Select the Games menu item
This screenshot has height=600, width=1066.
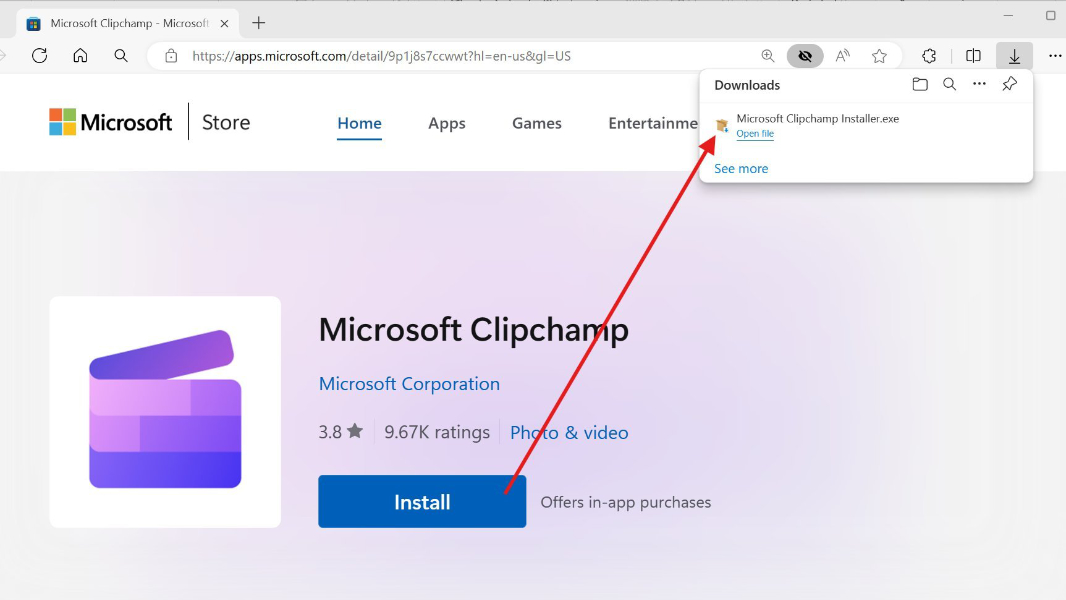pyautogui.click(x=536, y=123)
